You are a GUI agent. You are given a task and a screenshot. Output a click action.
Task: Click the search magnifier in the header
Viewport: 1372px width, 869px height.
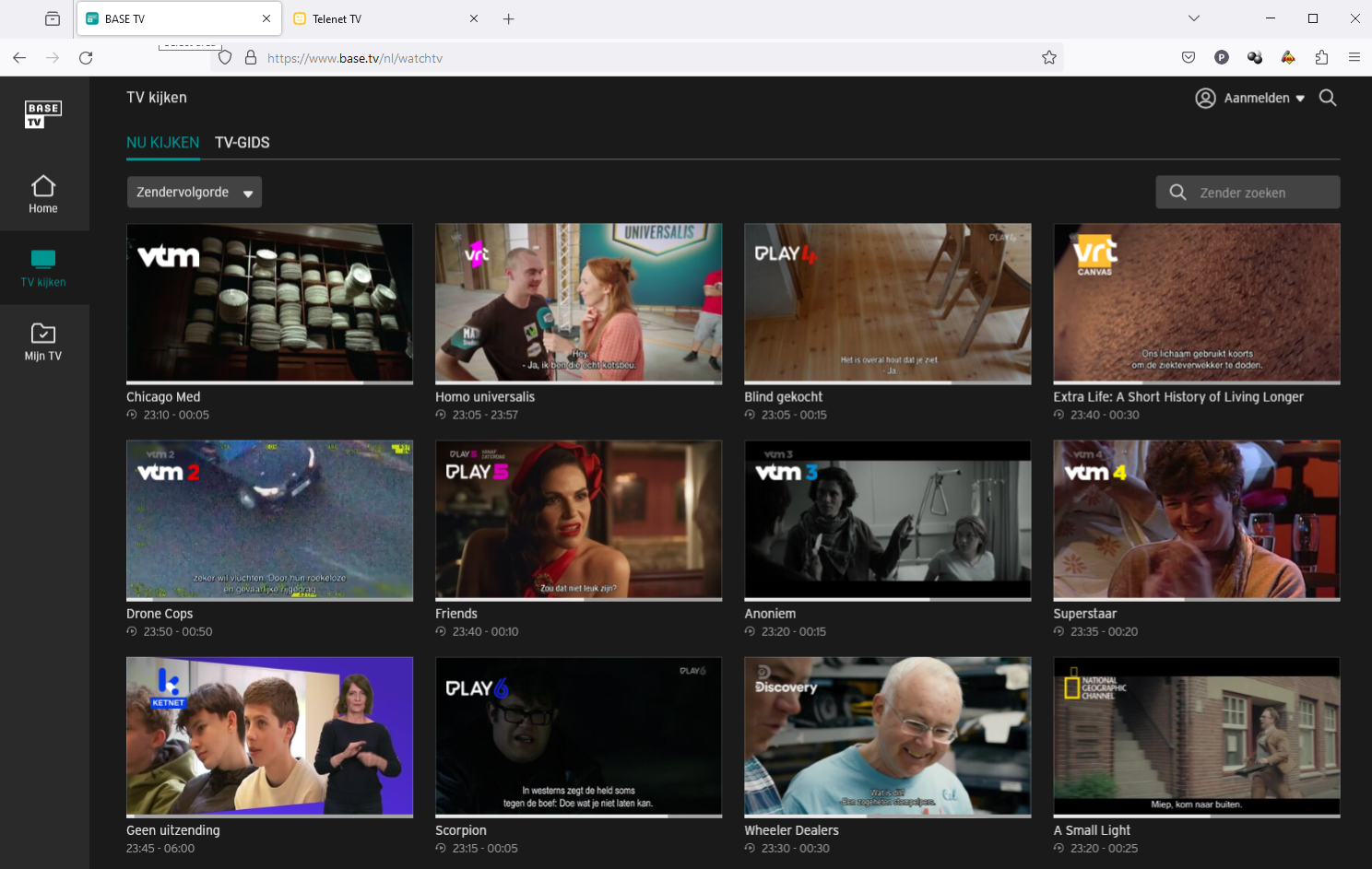pos(1328,98)
